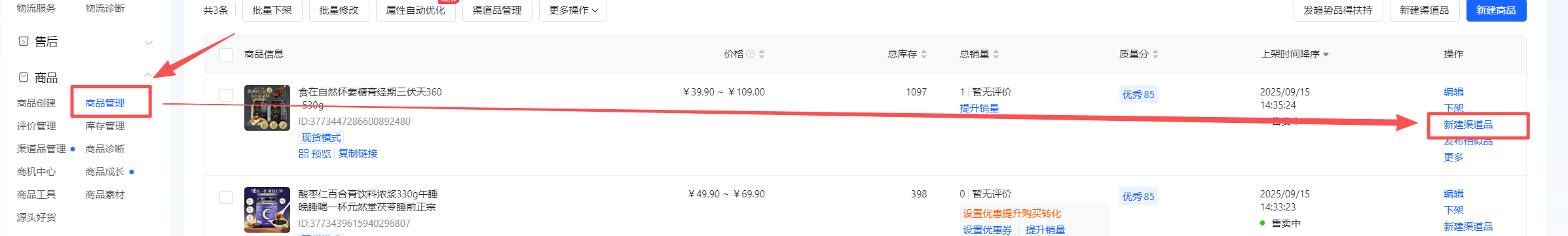Image resolution: width=1568 pixels, height=236 pixels.
Task: Click the 复制链接 link
Action: point(358,154)
